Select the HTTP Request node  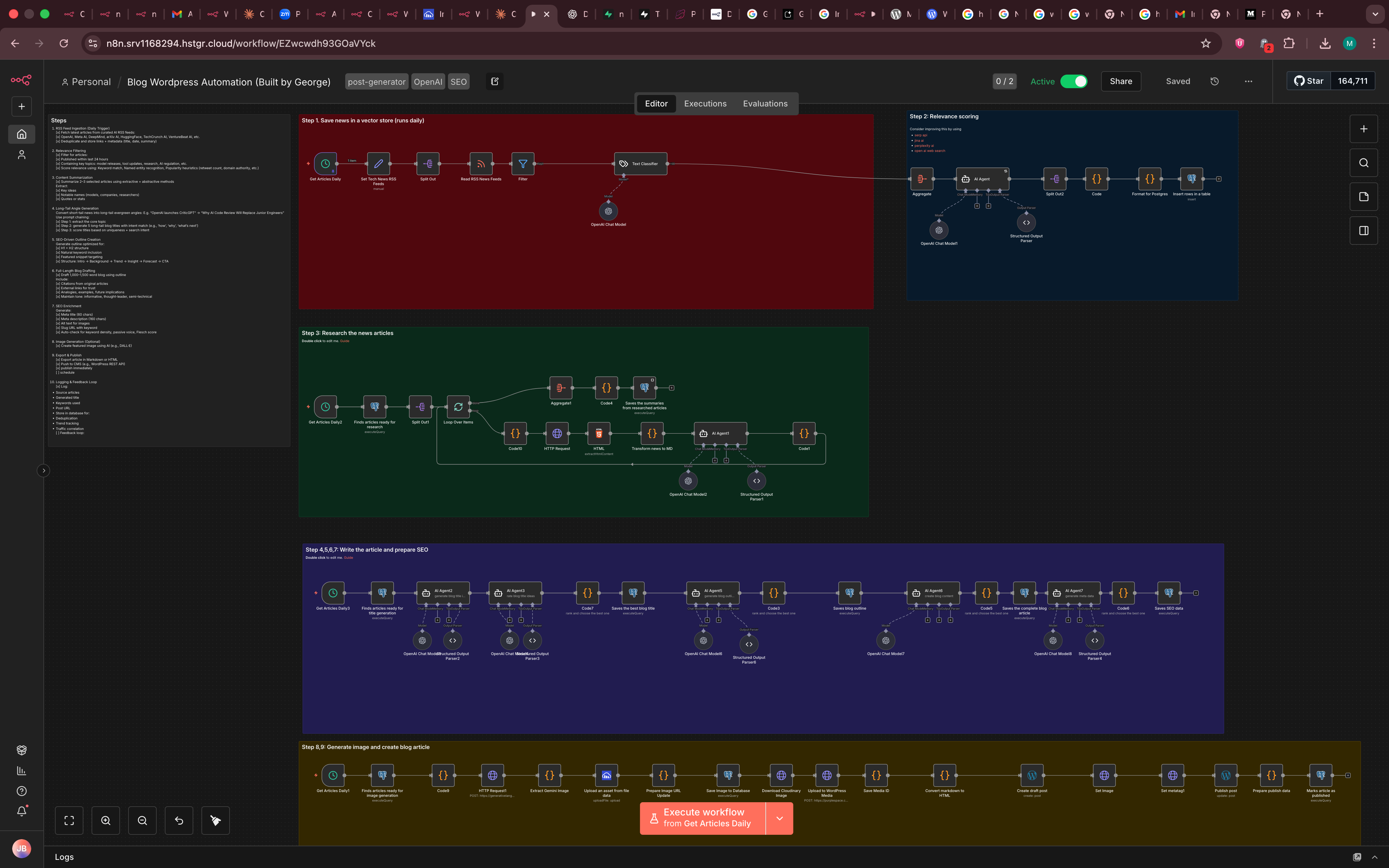557,433
